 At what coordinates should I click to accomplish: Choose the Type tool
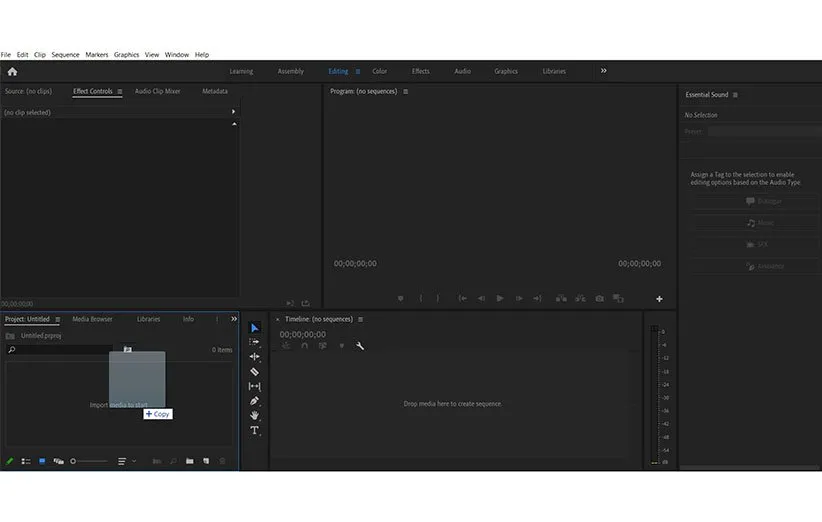254,430
